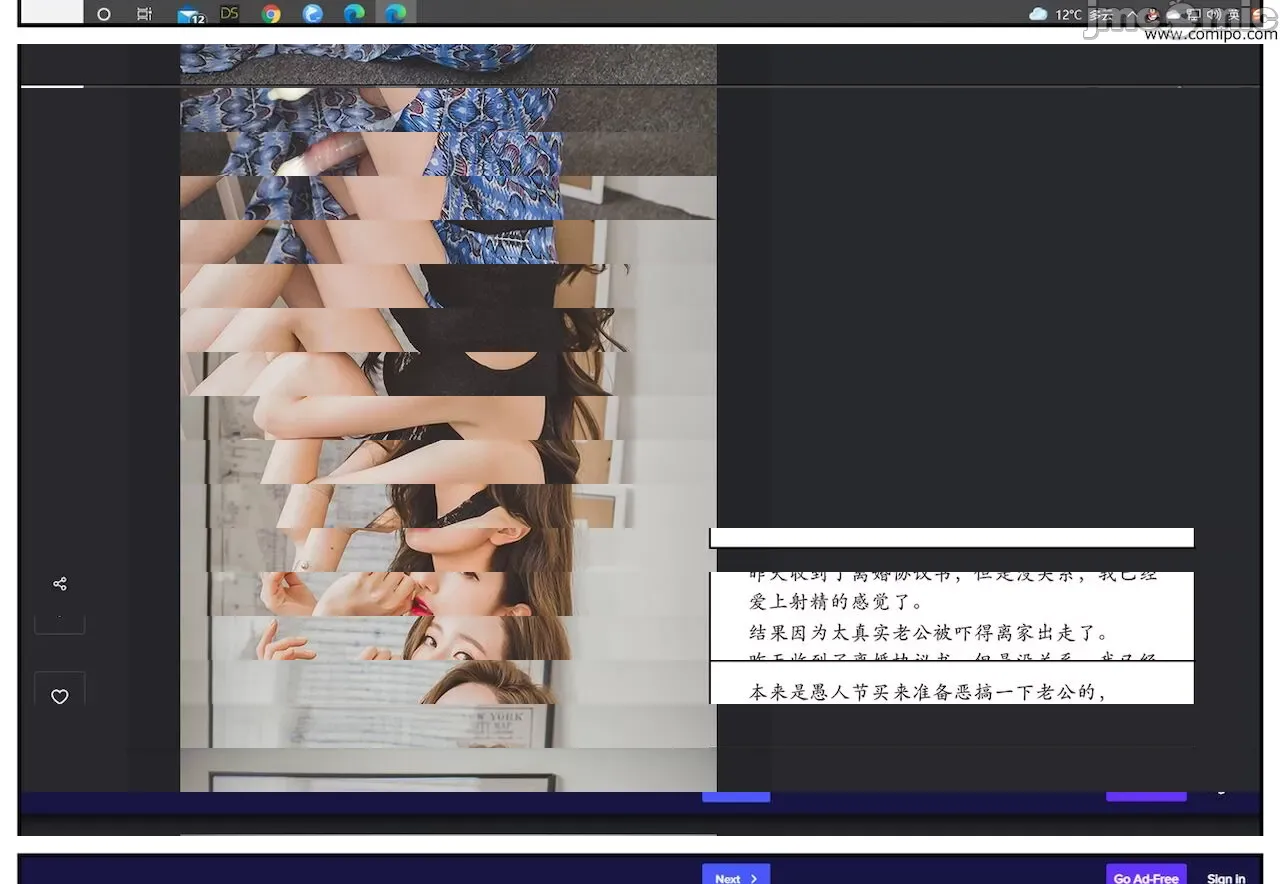Click the volume speaker icon in tray
Viewport: 1280px width, 884px height.
1214,14
